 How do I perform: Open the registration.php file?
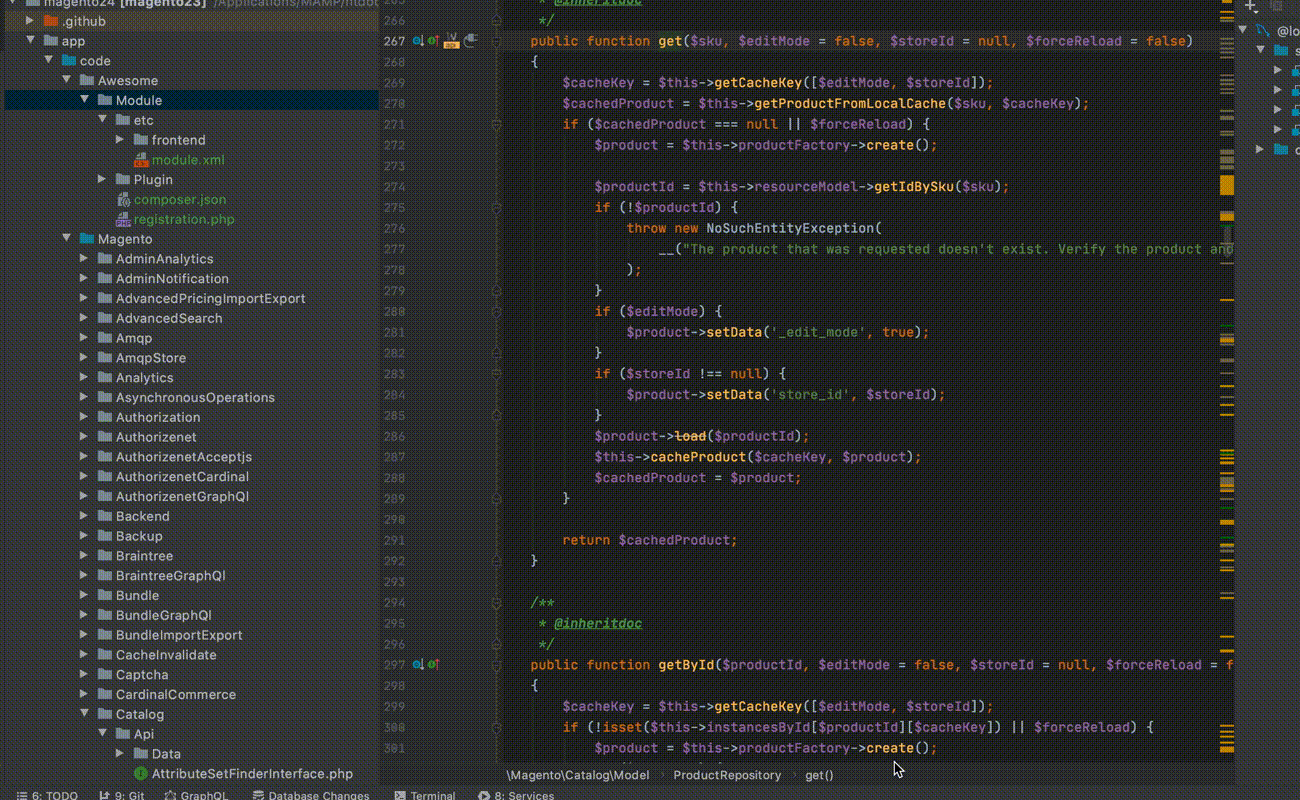pos(183,219)
